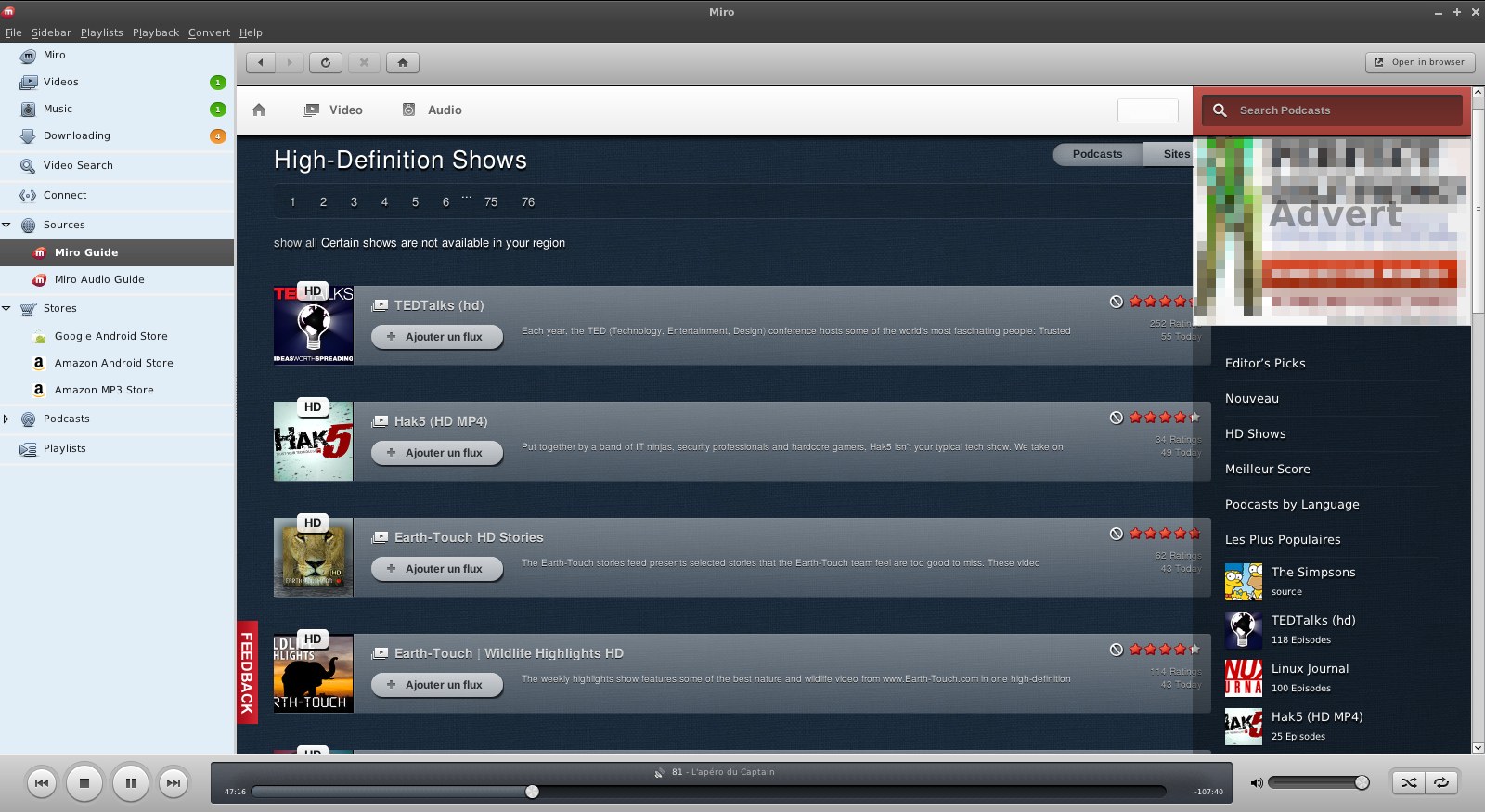The image size is (1485, 812).
Task: Open the Playlists section
Action: click(117, 448)
